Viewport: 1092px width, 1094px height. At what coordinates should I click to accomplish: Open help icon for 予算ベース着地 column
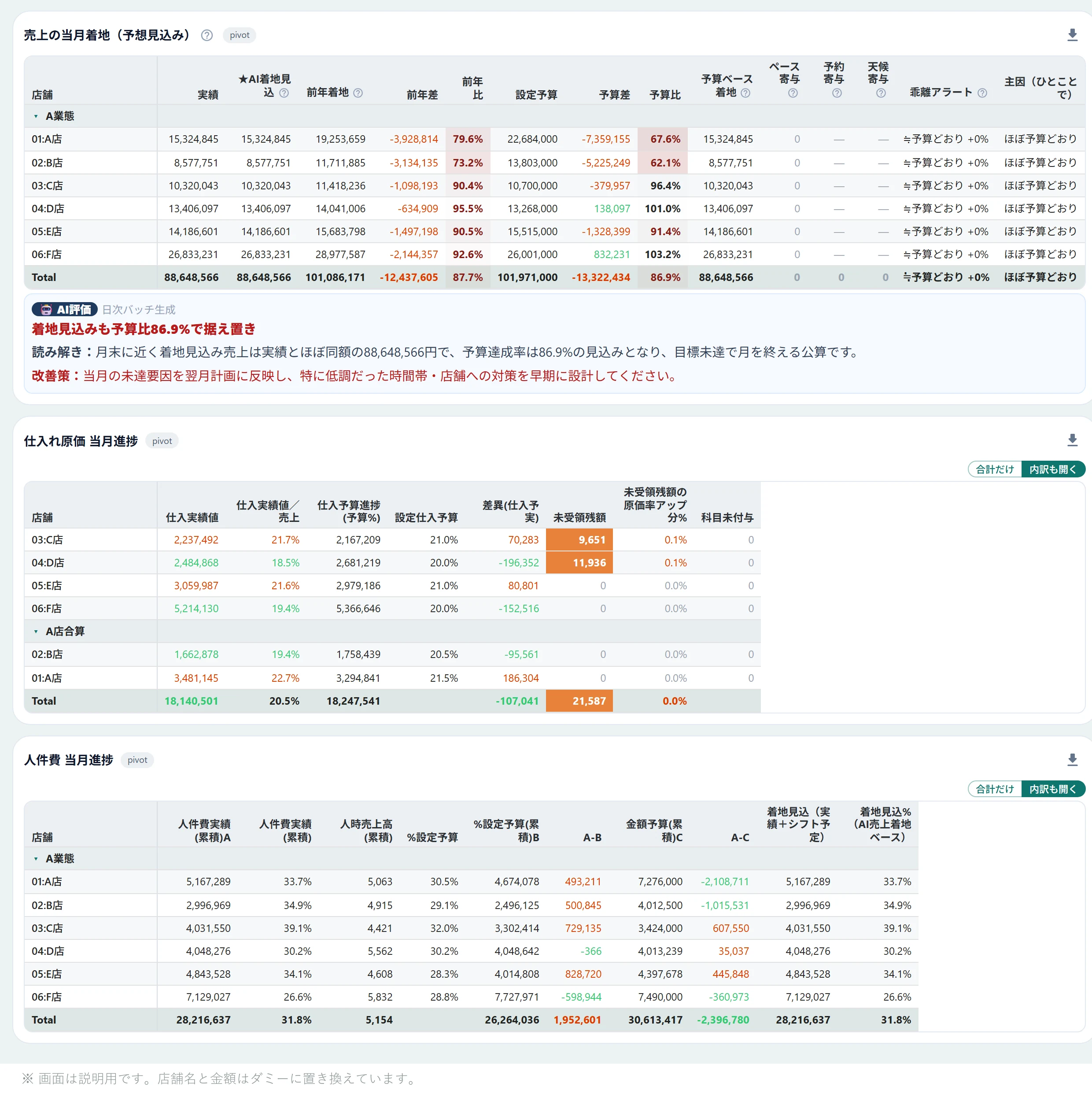[745, 93]
